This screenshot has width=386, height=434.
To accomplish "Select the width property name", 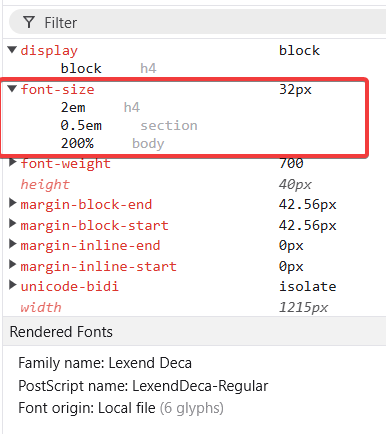I will coord(41,307).
